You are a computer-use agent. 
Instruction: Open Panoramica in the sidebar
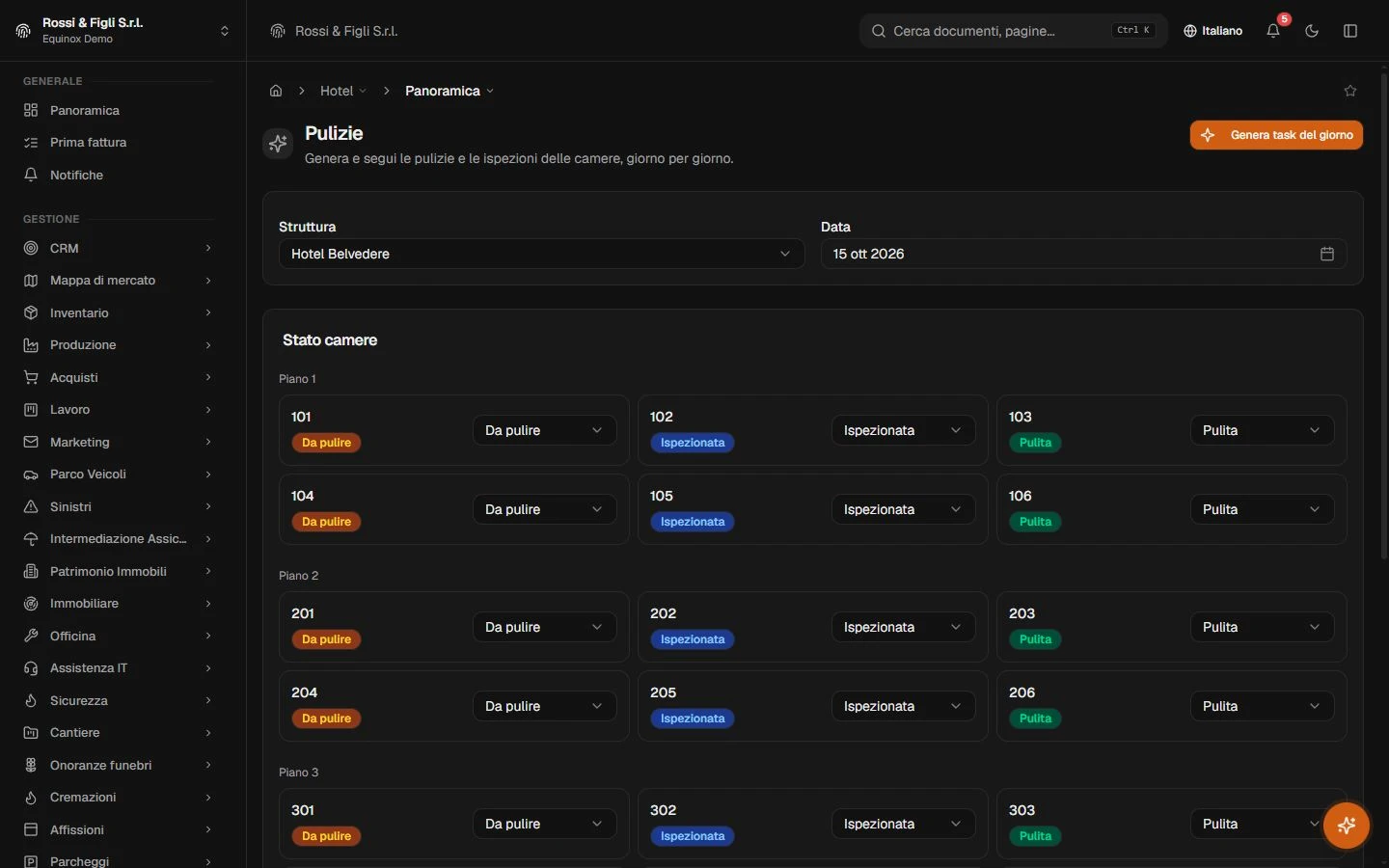[118, 110]
